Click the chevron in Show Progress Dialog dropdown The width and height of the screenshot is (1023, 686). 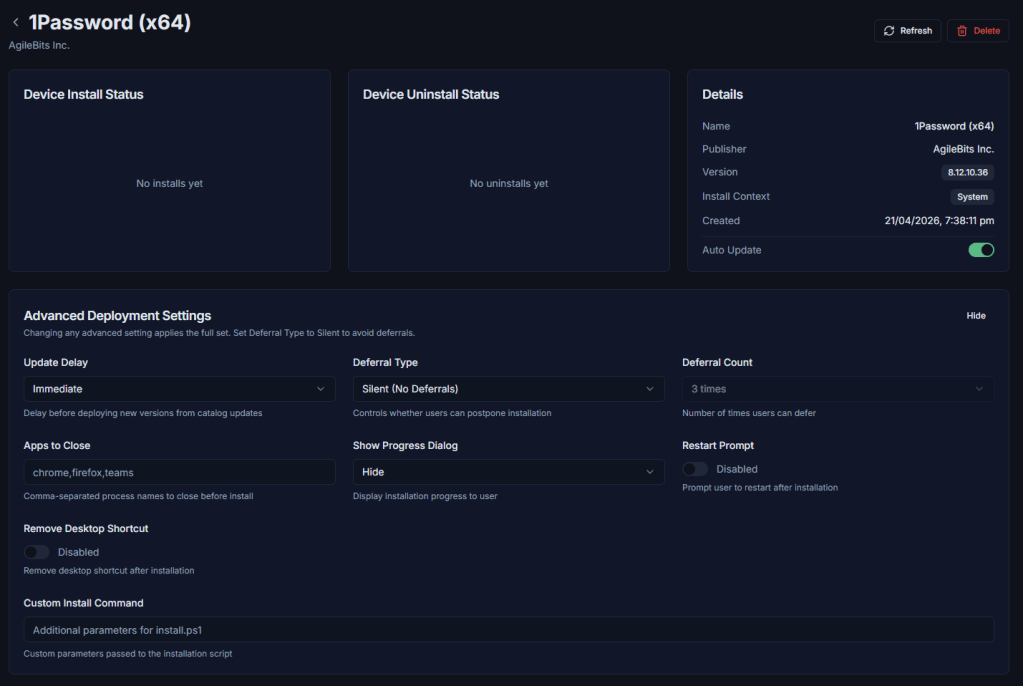(650, 472)
